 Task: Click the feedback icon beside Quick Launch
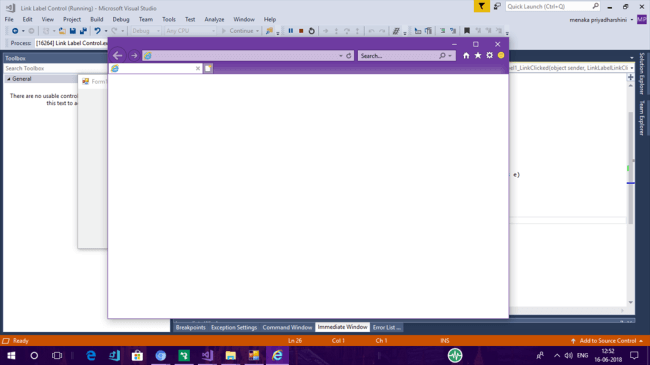click(x=497, y=6)
